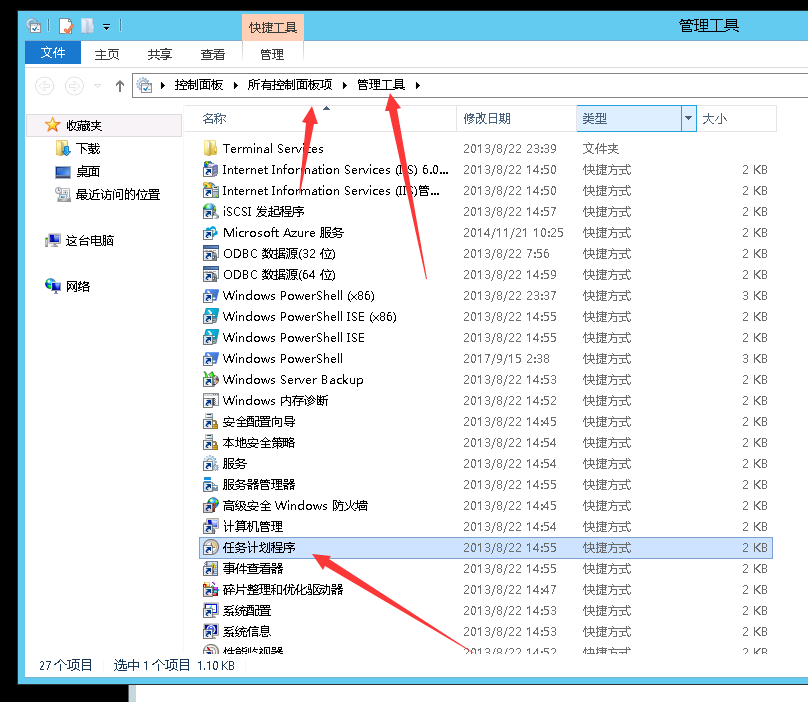The height and width of the screenshot is (702, 808).
Task: Click the up one level arrow
Action: (x=120, y=86)
